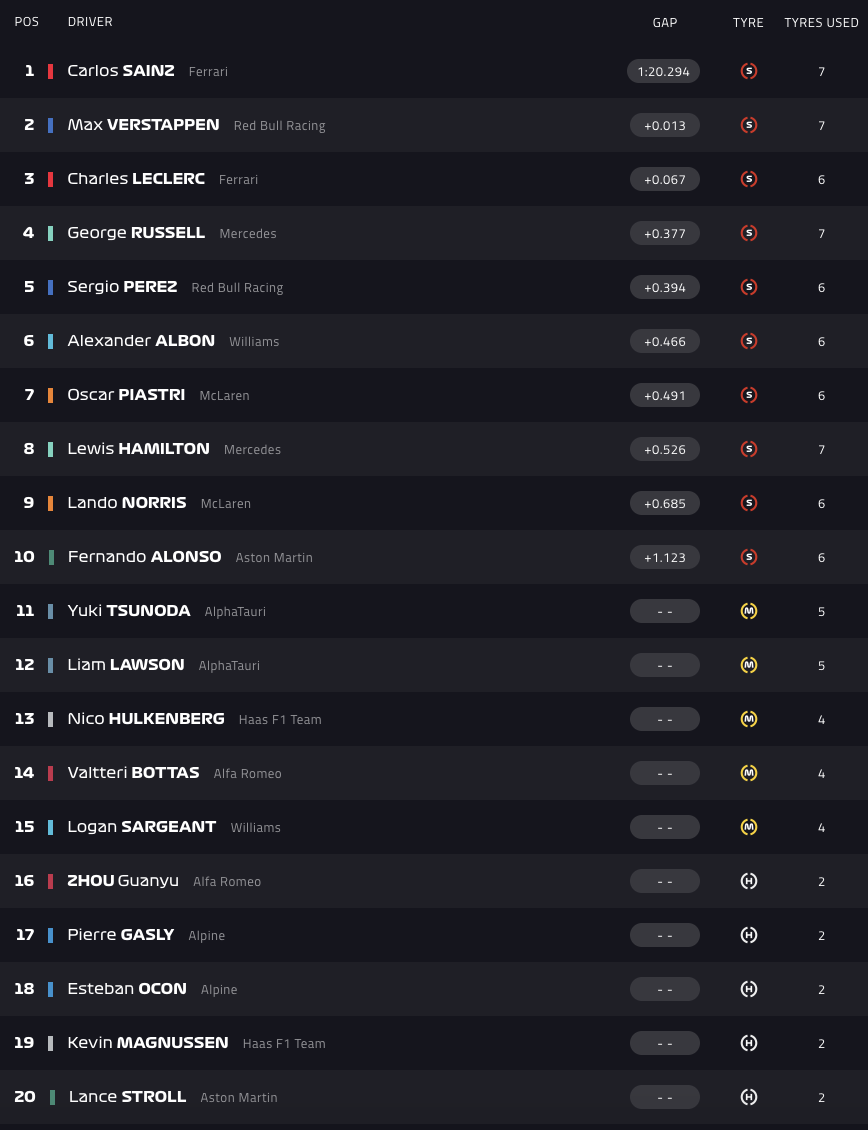
Task: Click Lance Stroll's hard tyre icon
Action: pos(749,1097)
